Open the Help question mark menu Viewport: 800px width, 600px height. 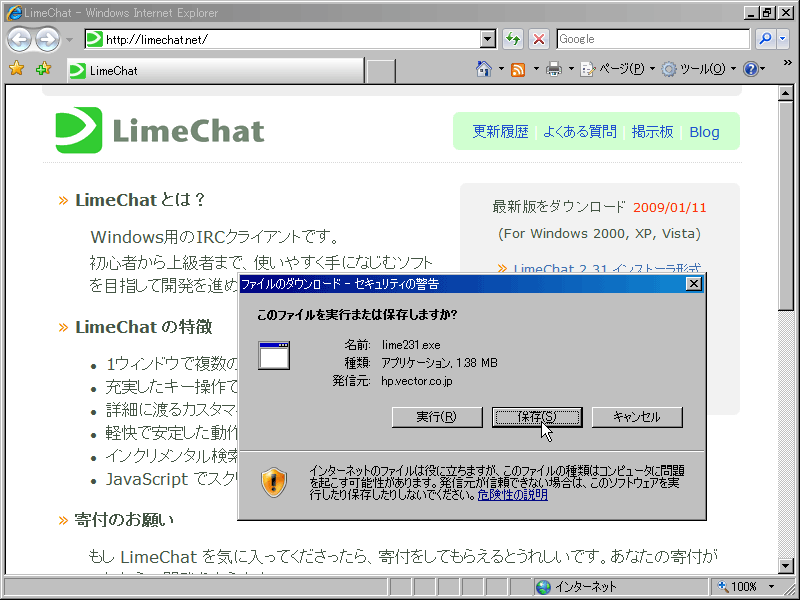click(x=754, y=69)
